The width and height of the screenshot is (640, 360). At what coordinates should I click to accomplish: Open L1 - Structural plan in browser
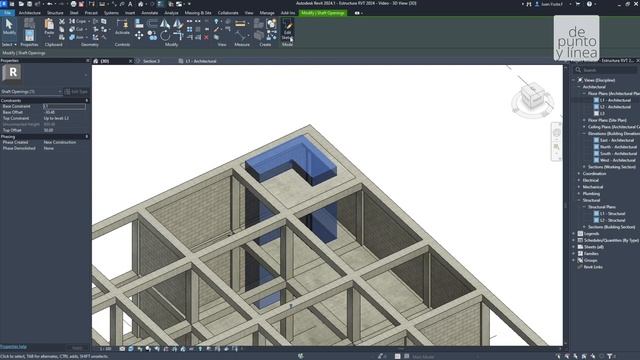pyautogui.click(x=612, y=214)
